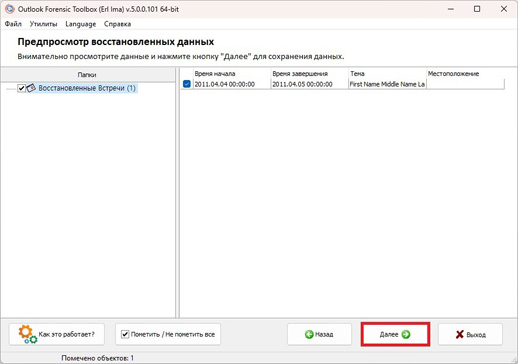
Task: Proceed with the Далее button
Action: point(395,334)
